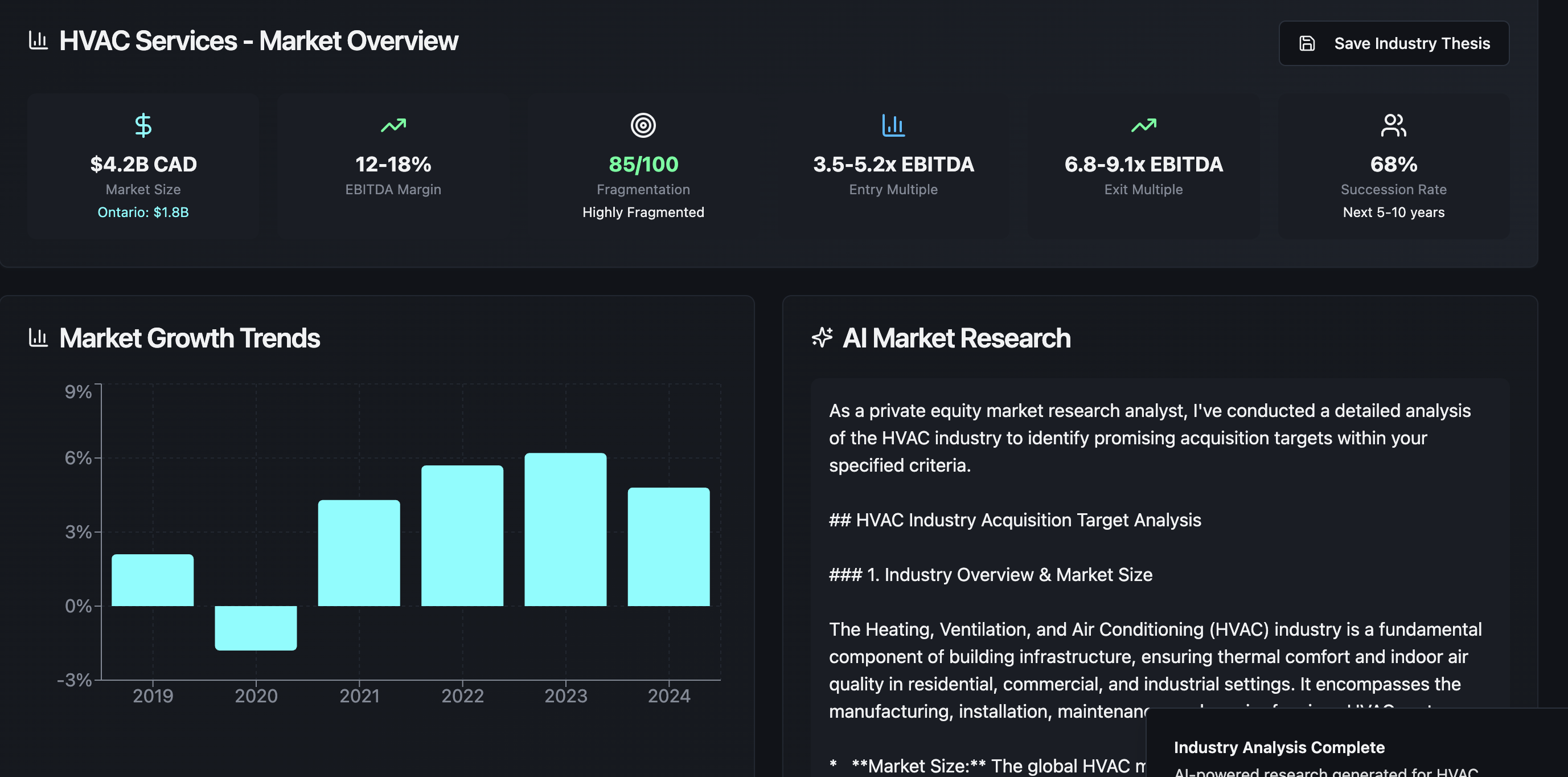Viewport: 1568px width, 777px height.
Task: Click the 2021 growth bar
Action: tap(359, 553)
